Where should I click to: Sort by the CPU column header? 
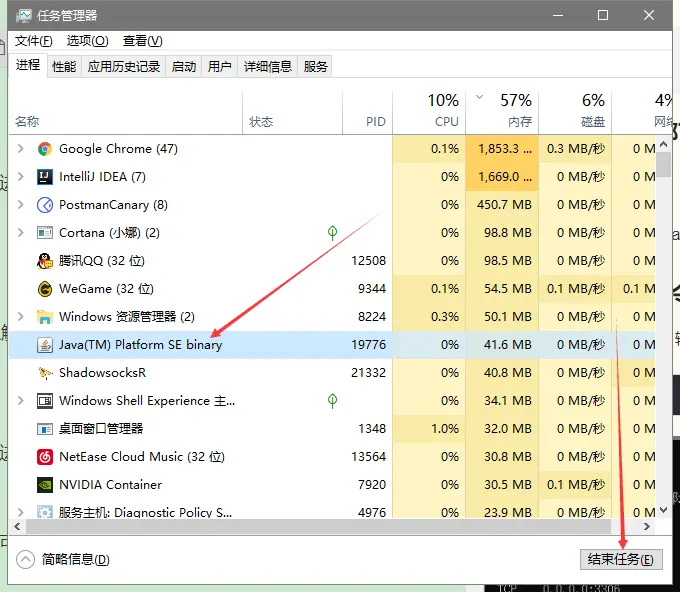click(x=429, y=113)
